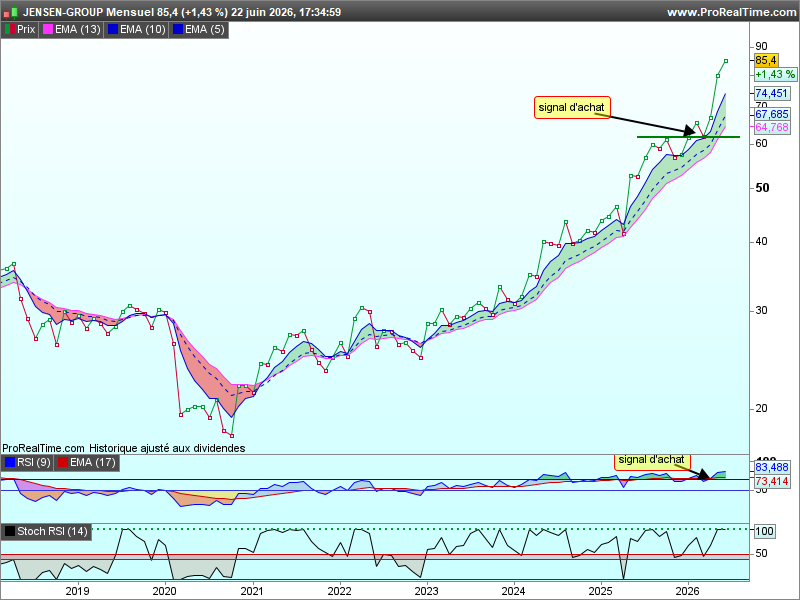Click the blue RSI (9) color square

[x=10, y=462]
